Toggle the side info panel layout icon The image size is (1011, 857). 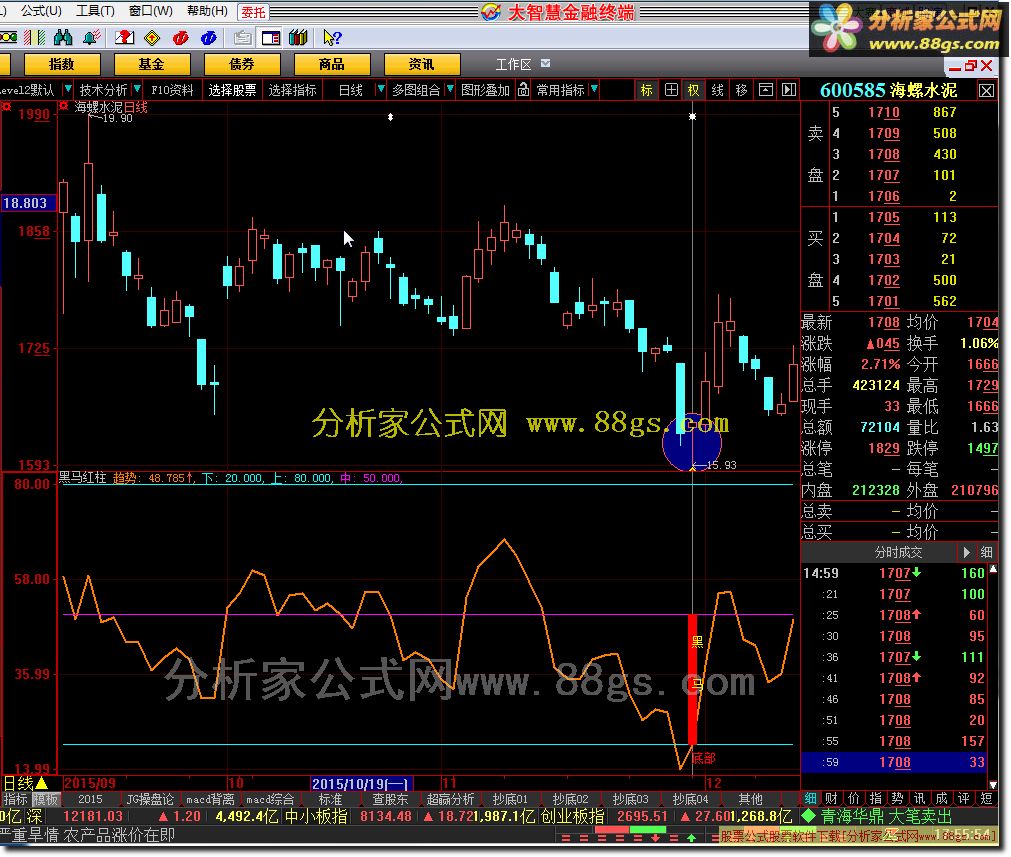(x=270, y=38)
